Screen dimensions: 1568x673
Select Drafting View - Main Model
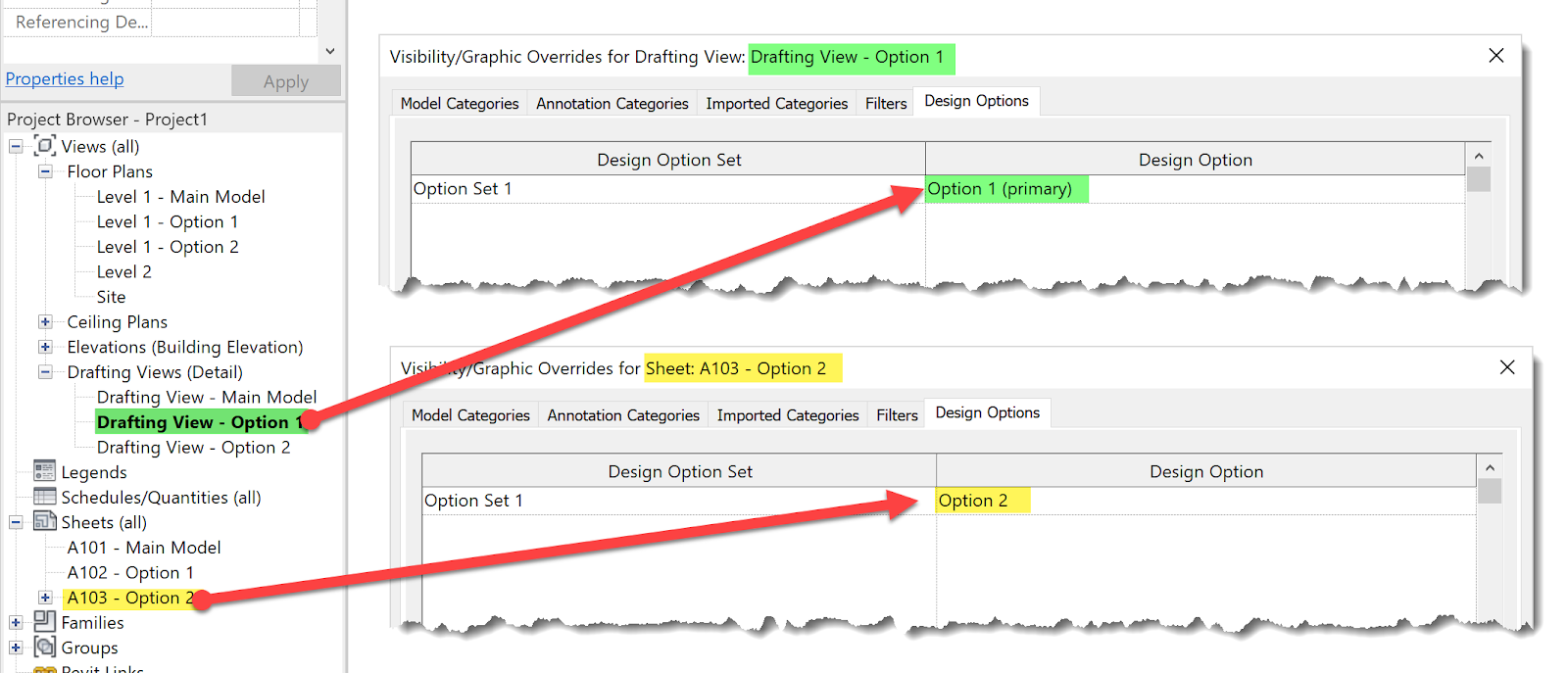[x=206, y=397]
